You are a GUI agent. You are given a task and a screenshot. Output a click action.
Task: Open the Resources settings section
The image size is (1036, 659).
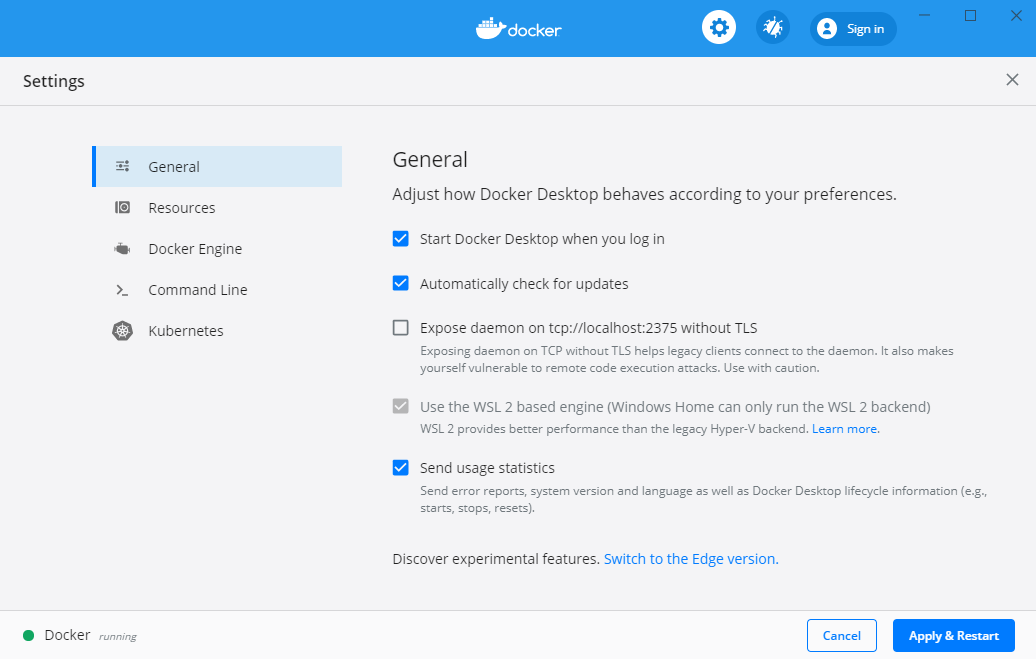182,207
